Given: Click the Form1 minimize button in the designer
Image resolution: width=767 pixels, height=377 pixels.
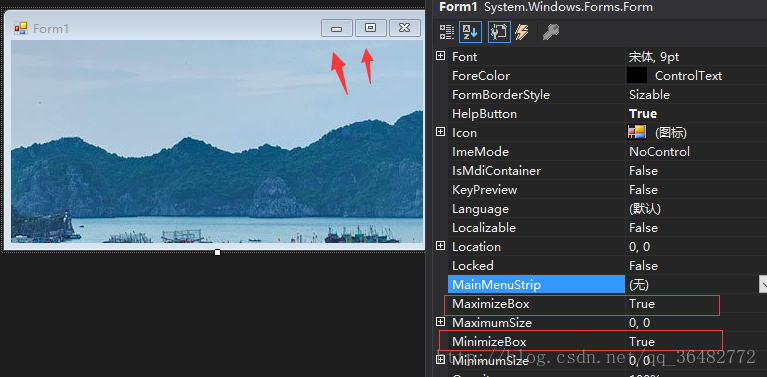Looking at the screenshot, I should pos(337,28).
